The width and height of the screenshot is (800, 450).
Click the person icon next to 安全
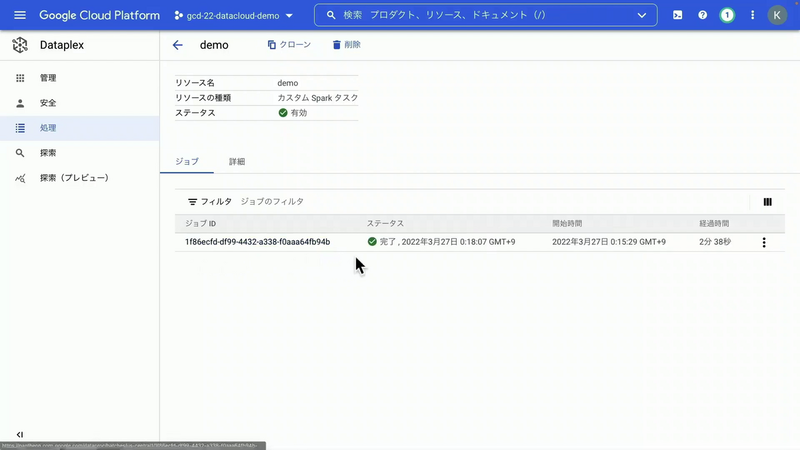coord(20,103)
